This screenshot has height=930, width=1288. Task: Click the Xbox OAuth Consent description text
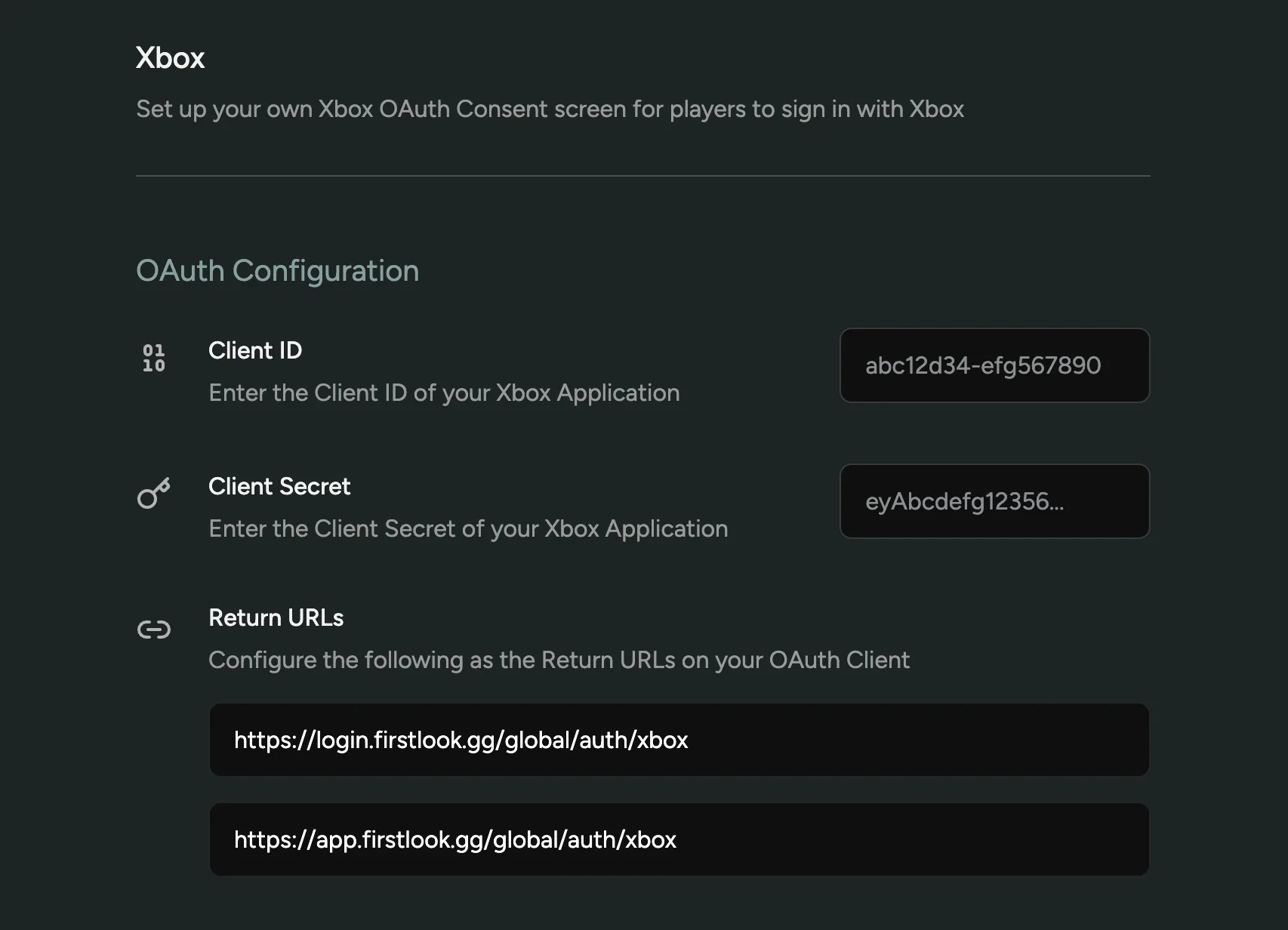pos(549,109)
